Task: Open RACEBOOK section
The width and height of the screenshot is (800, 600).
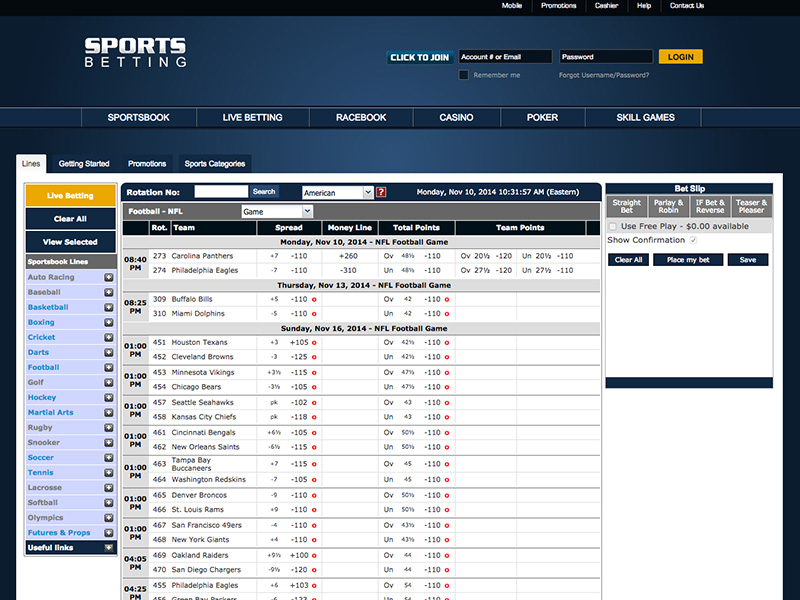Action: [x=361, y=117]
